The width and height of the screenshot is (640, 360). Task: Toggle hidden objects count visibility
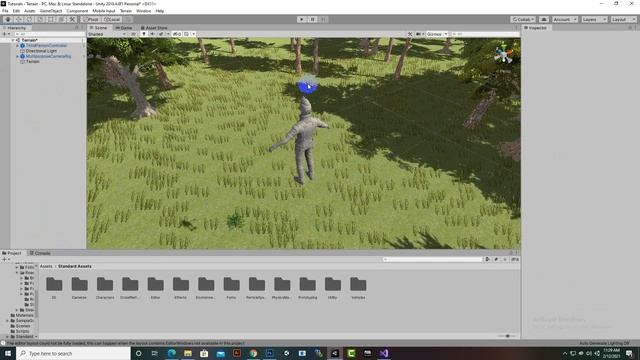[x=177, y=34]
